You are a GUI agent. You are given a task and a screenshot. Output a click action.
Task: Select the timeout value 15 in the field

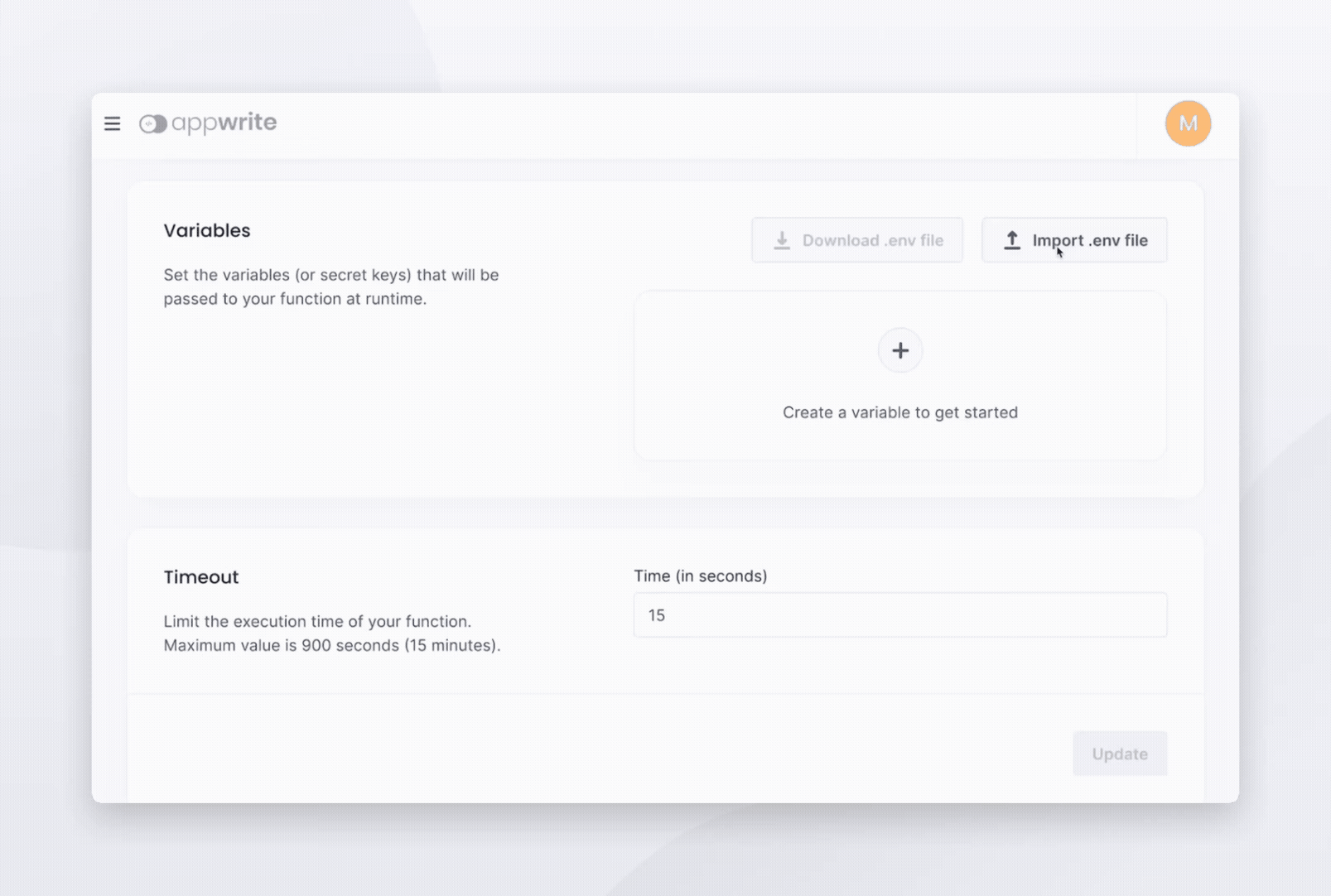pos(657,615)
